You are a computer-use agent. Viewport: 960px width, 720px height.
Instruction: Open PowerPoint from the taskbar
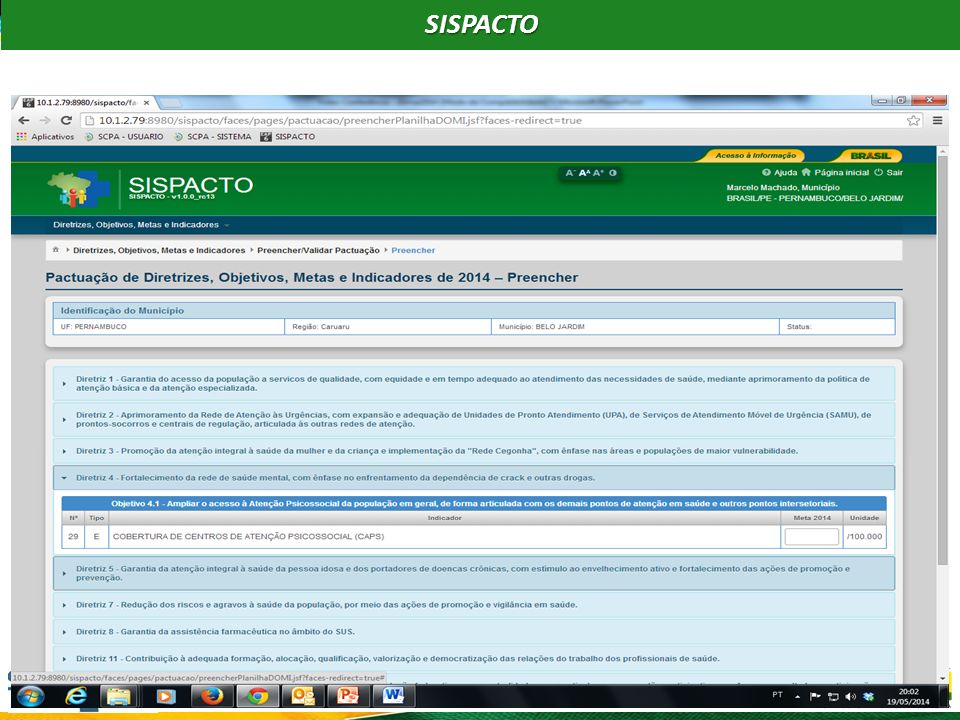[348, 697]
